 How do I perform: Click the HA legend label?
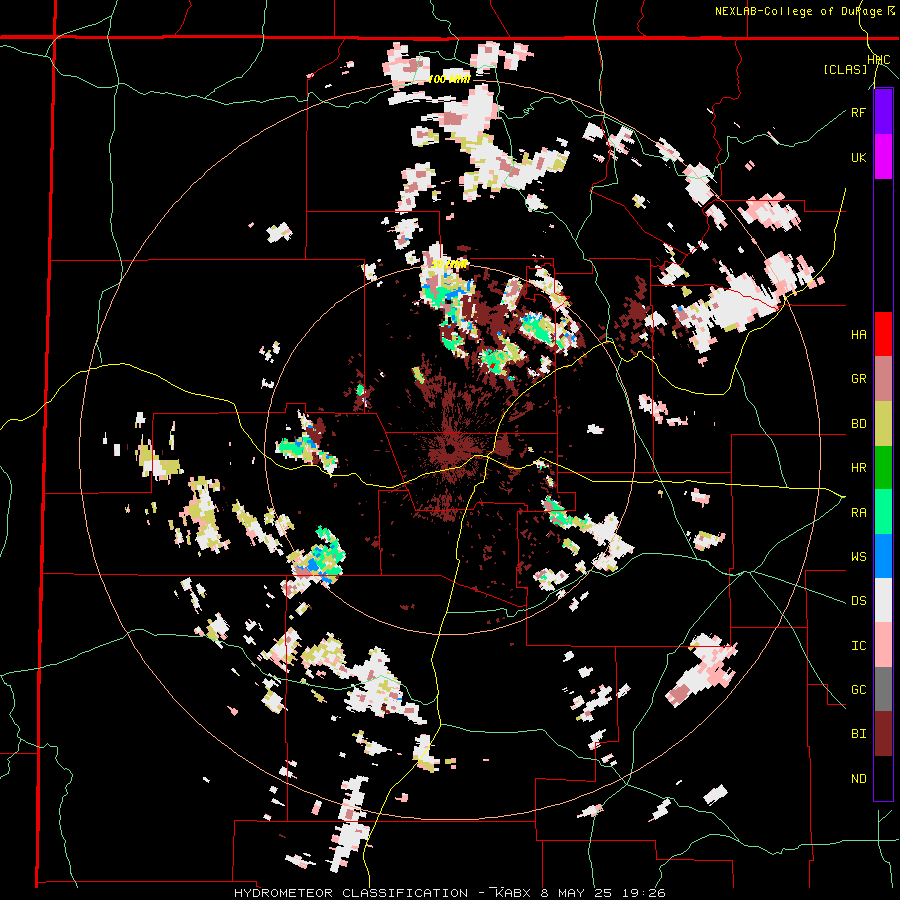(858, 334)
